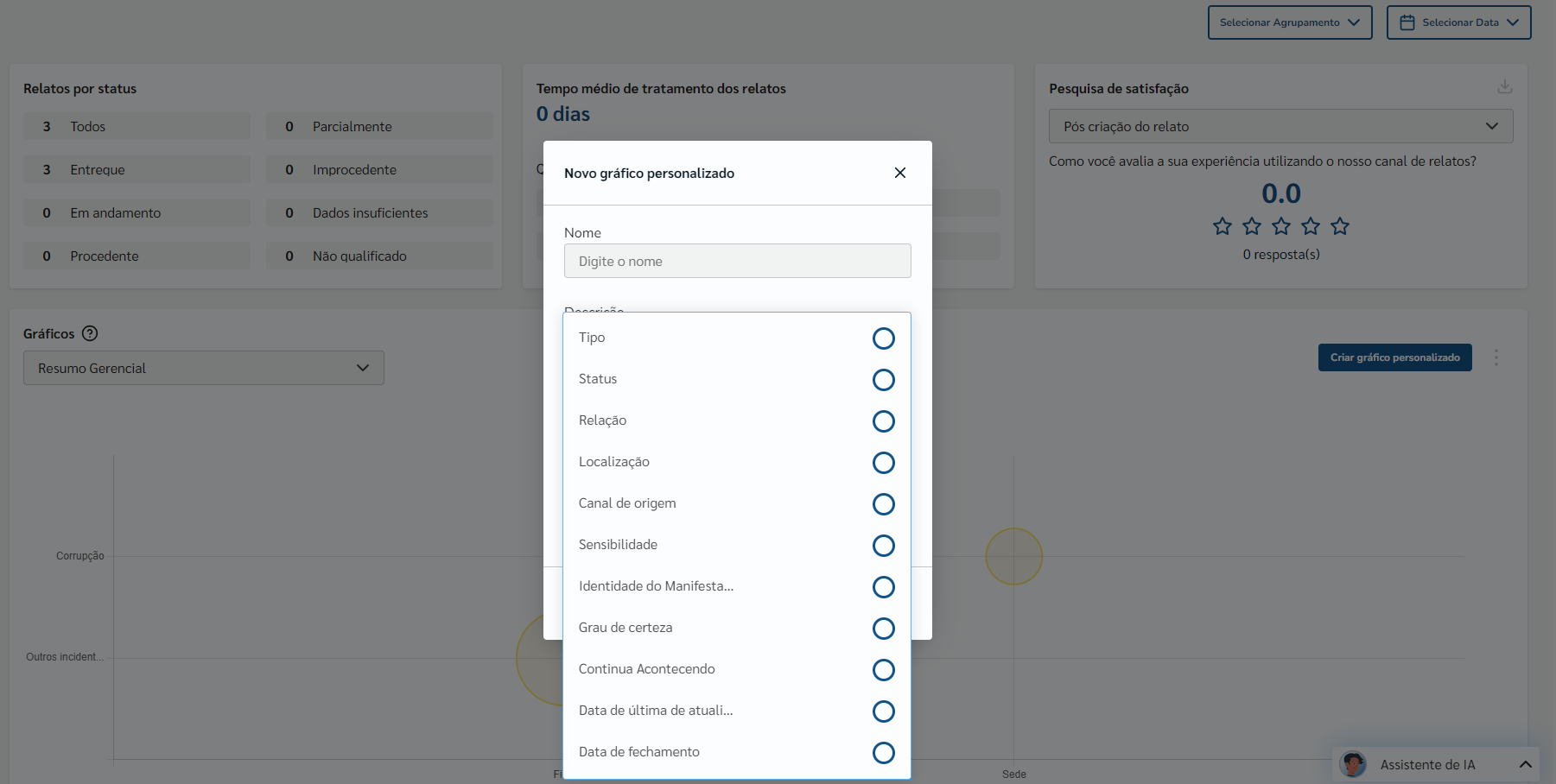Open the Selecionar Agrupamento dropdown

tap(1290, 22)
